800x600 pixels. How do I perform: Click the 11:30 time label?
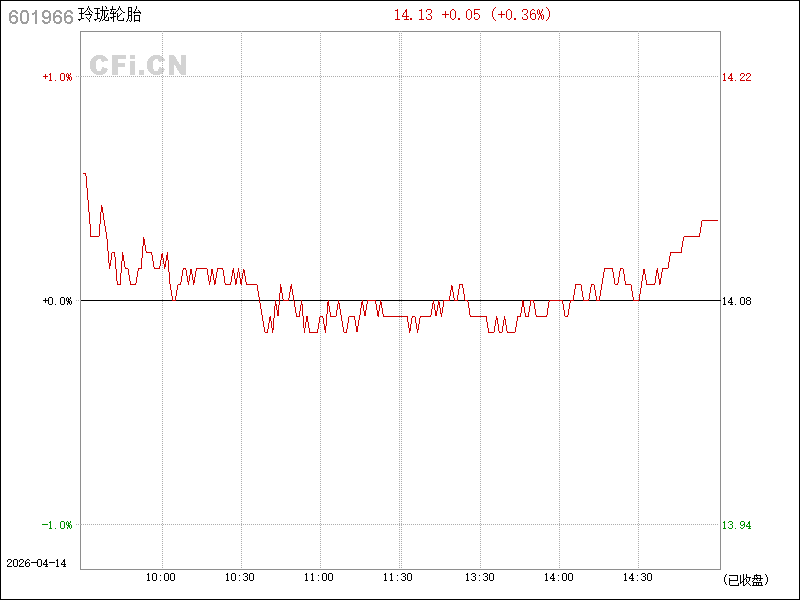click(398, 578)
